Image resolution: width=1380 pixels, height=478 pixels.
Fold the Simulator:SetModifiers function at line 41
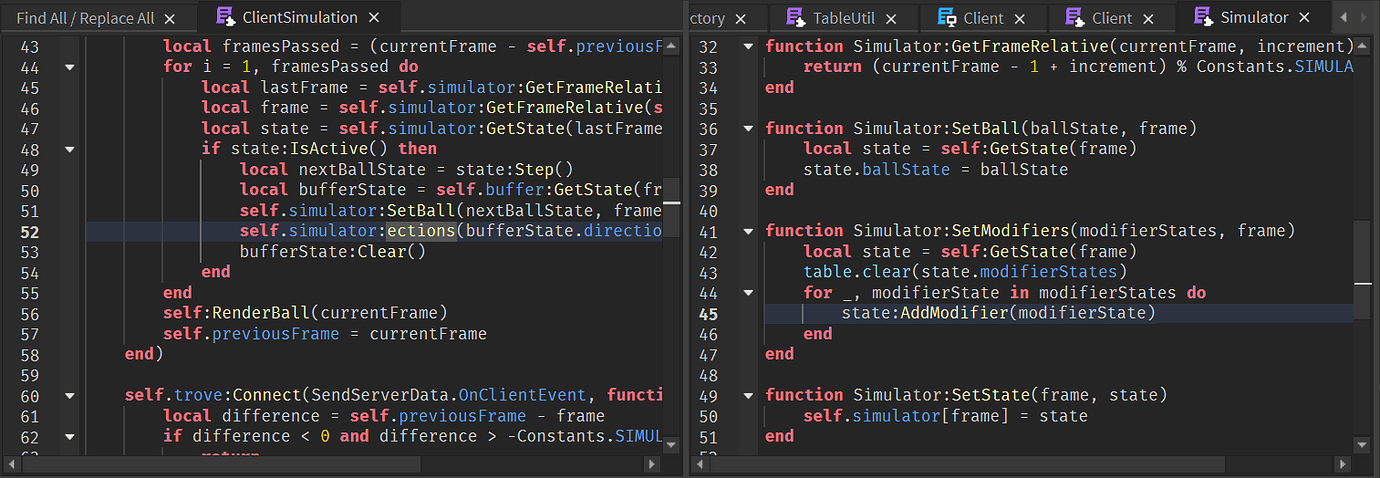click(x=747, y=231)
